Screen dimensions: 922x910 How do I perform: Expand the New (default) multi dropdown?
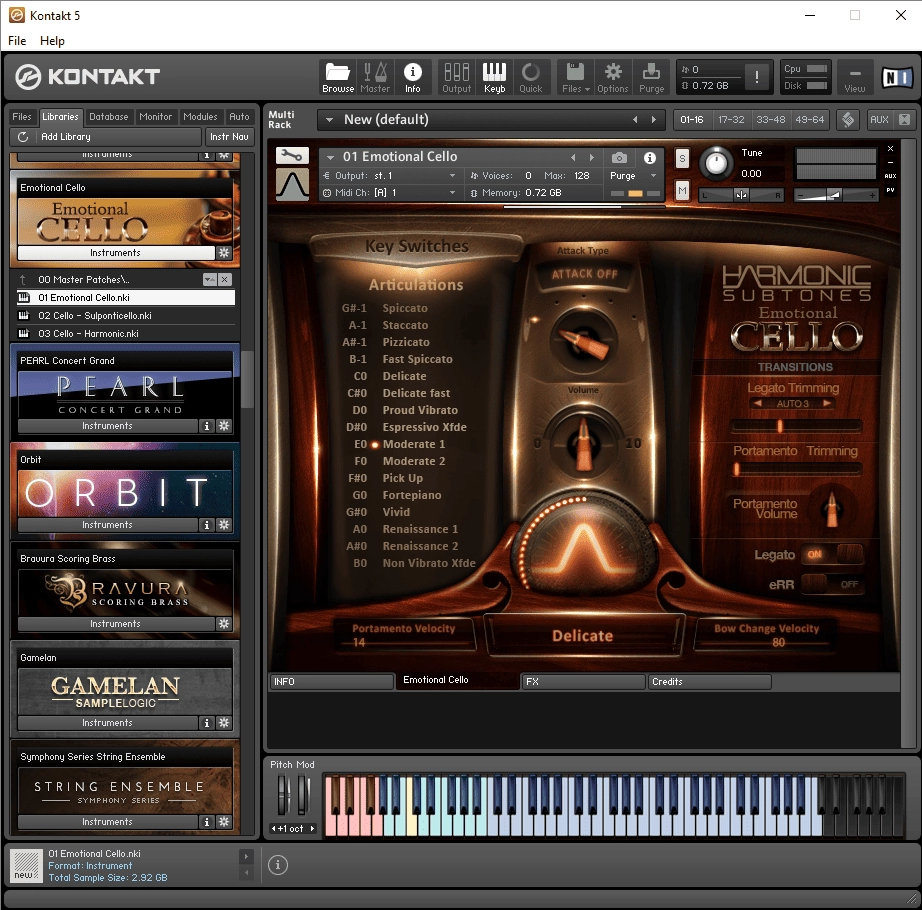point(330,120)
